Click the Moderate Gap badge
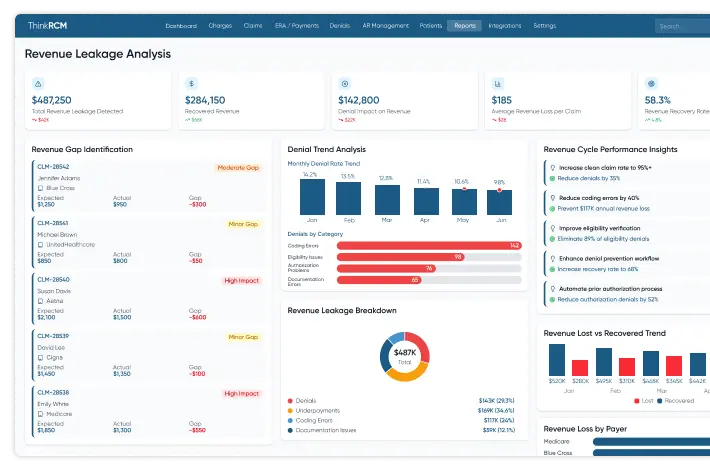This screenshot has height=470, width=710. coord(238,168)
